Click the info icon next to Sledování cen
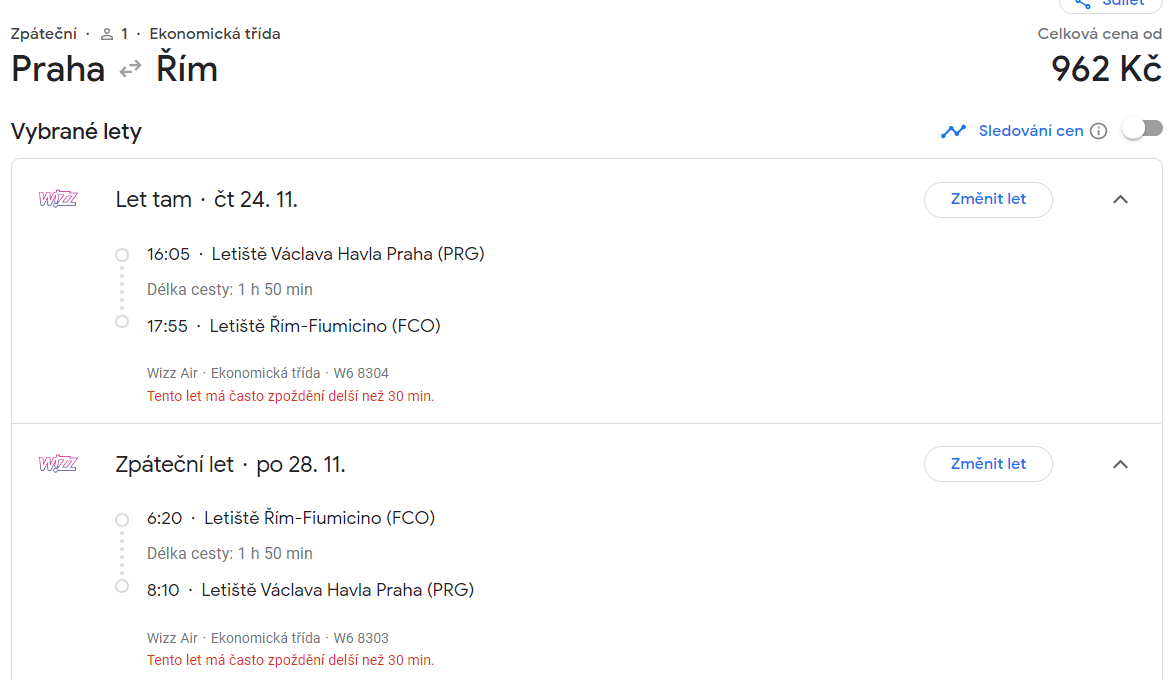1175x680 pixels. click(1099, 131)
